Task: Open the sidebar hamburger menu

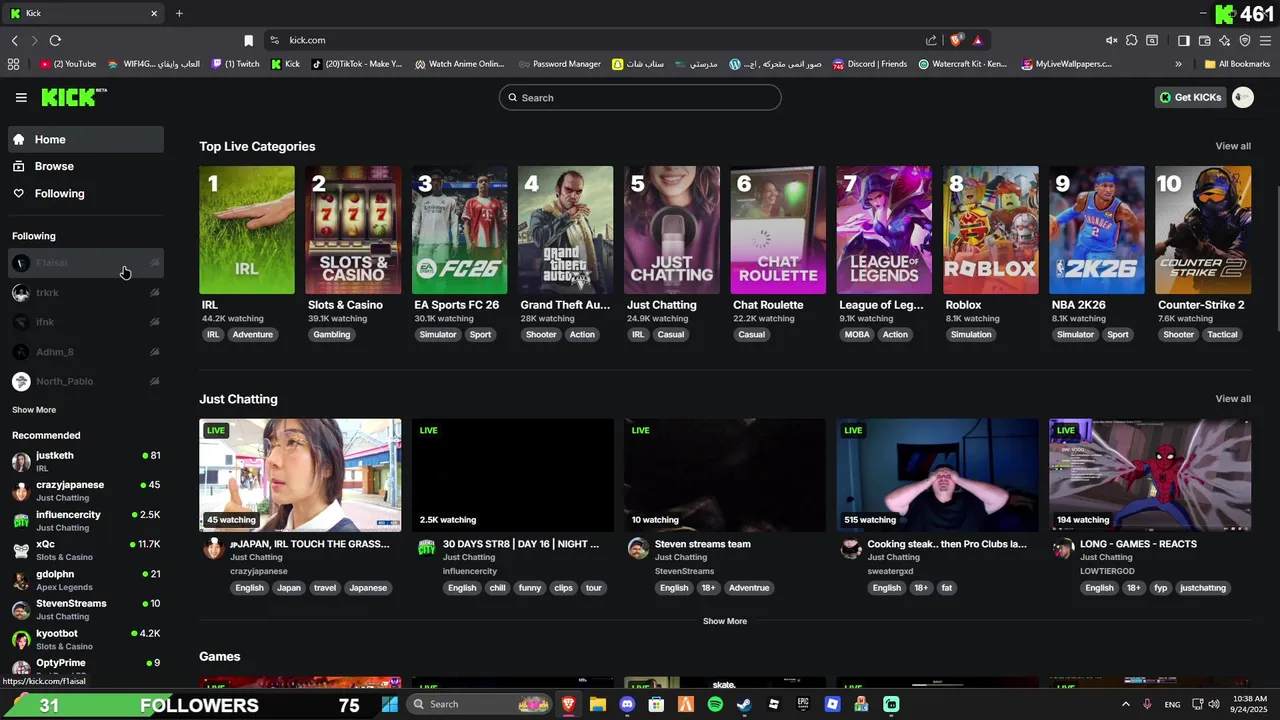Action: point(21,97)
